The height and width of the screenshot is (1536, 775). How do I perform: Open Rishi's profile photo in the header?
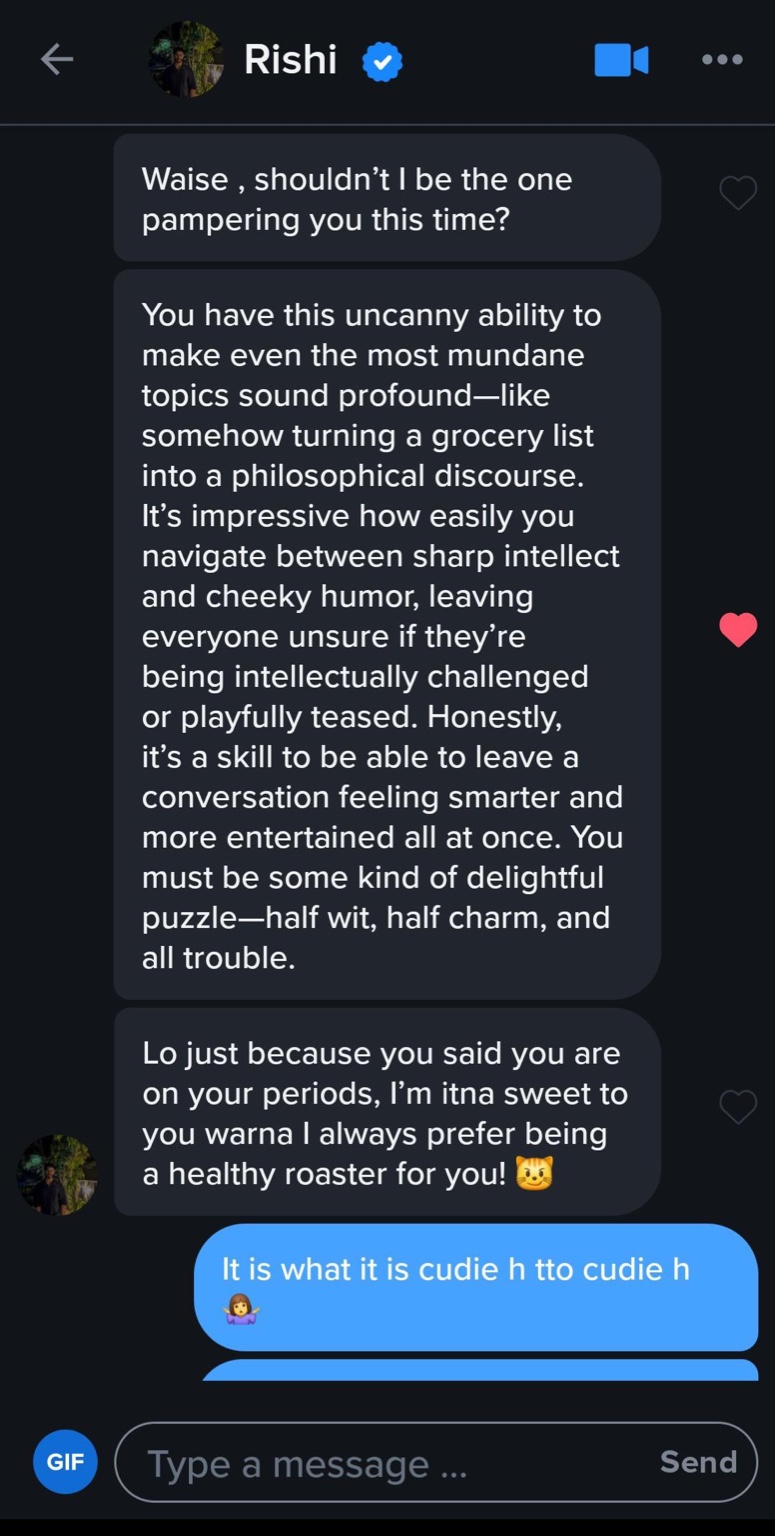(x=186, y=60)
